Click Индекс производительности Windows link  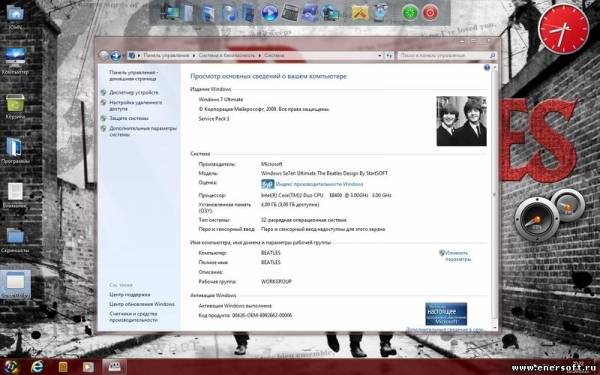coord(320,184)
